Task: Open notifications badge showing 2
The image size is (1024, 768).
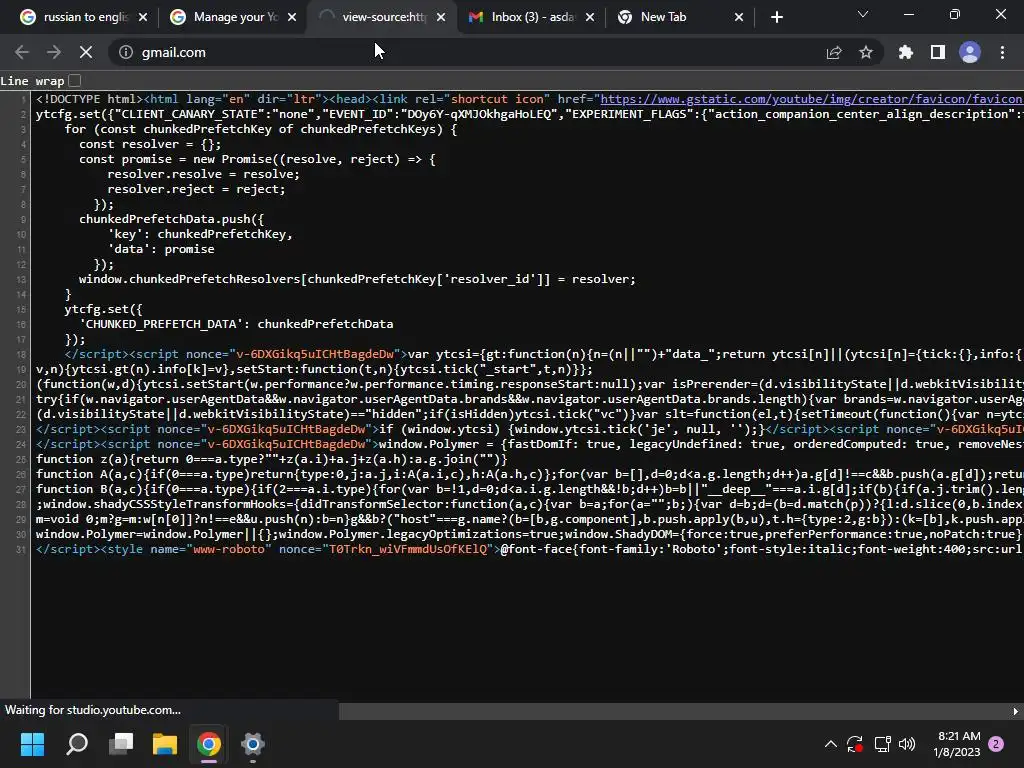Action: pyautogui.click(x=996, y=744)
